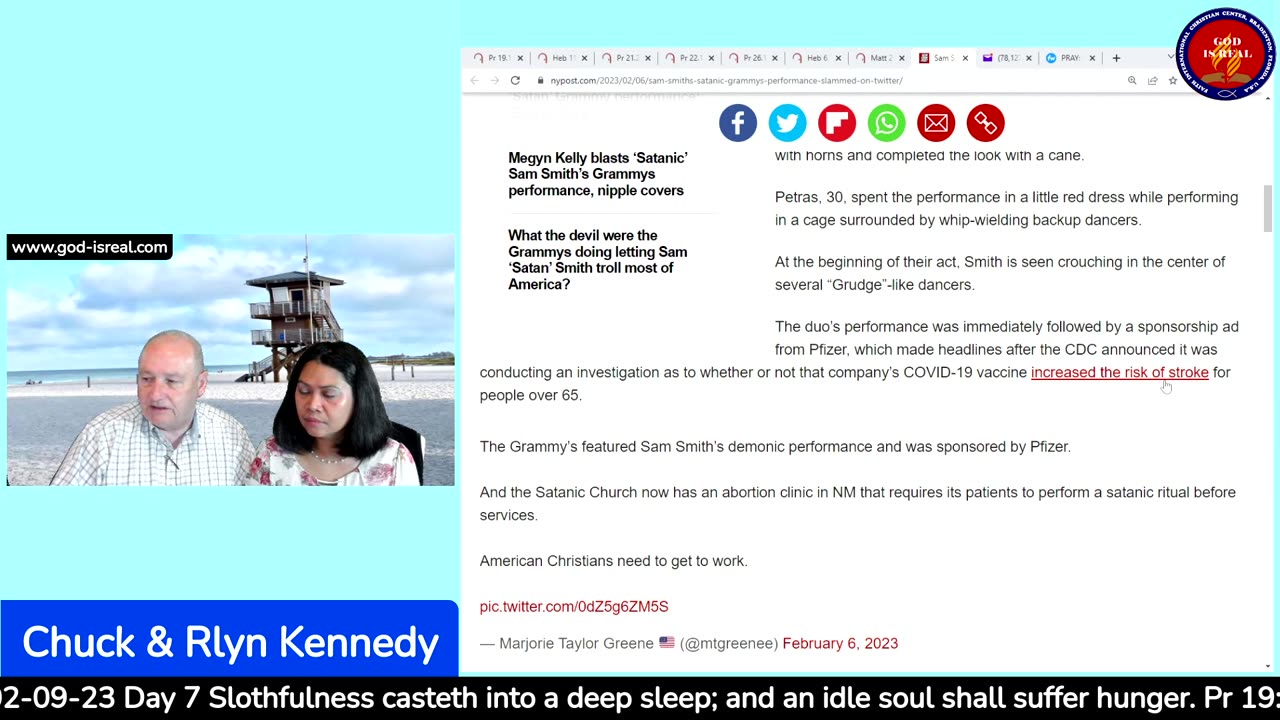Close the 'Matt 2' tab

point(902,58)
